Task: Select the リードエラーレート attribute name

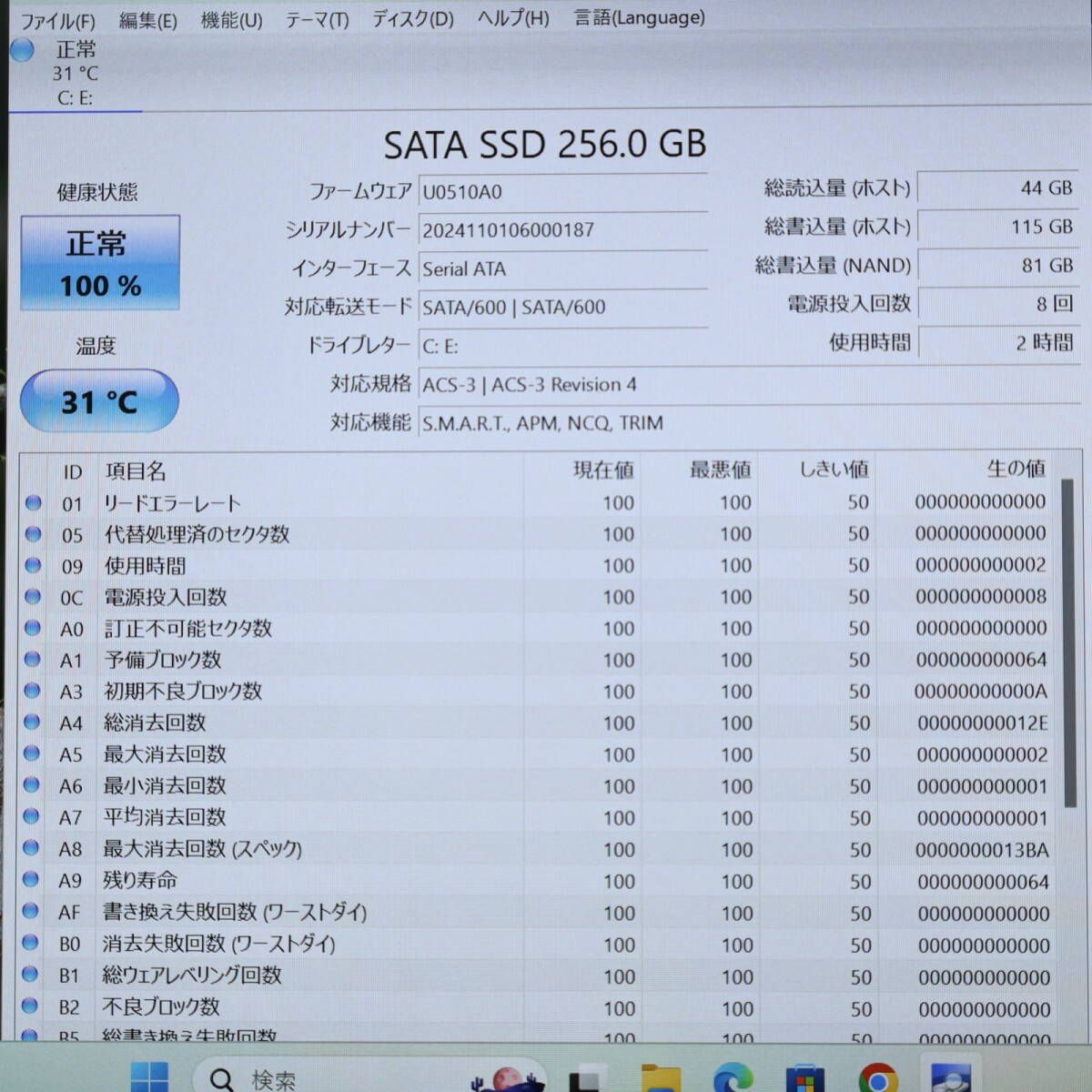Action: coord(172,503)
